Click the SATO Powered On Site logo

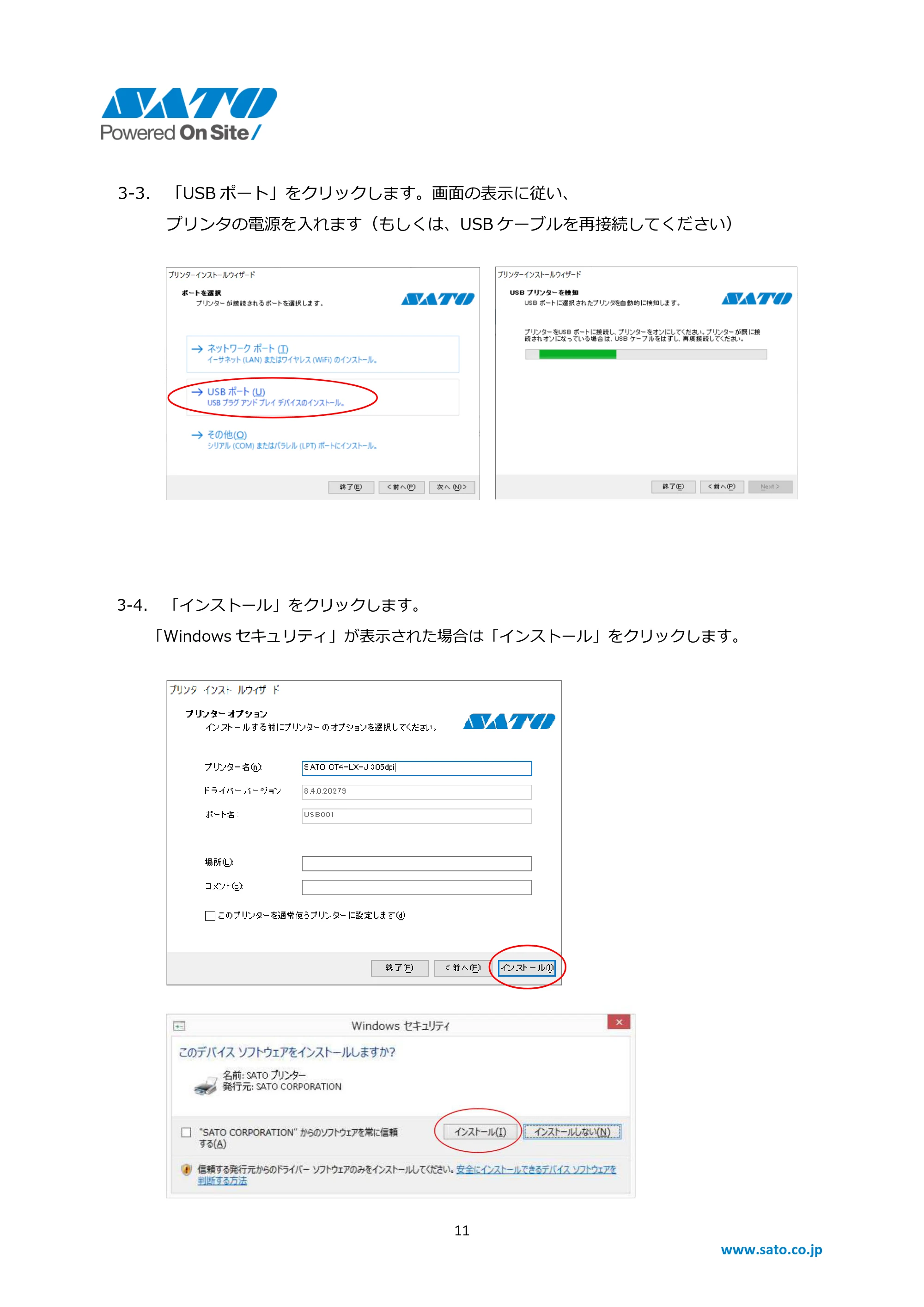point(188,114)
